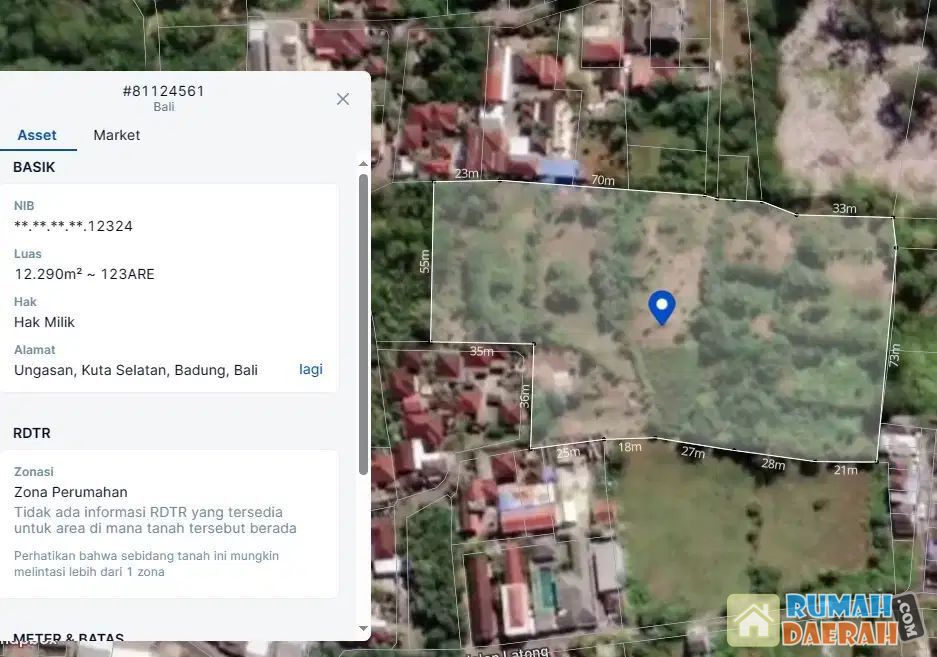Click the NIB value ending in 12324
Screen dimensions: 937x657
pos(73,226)
